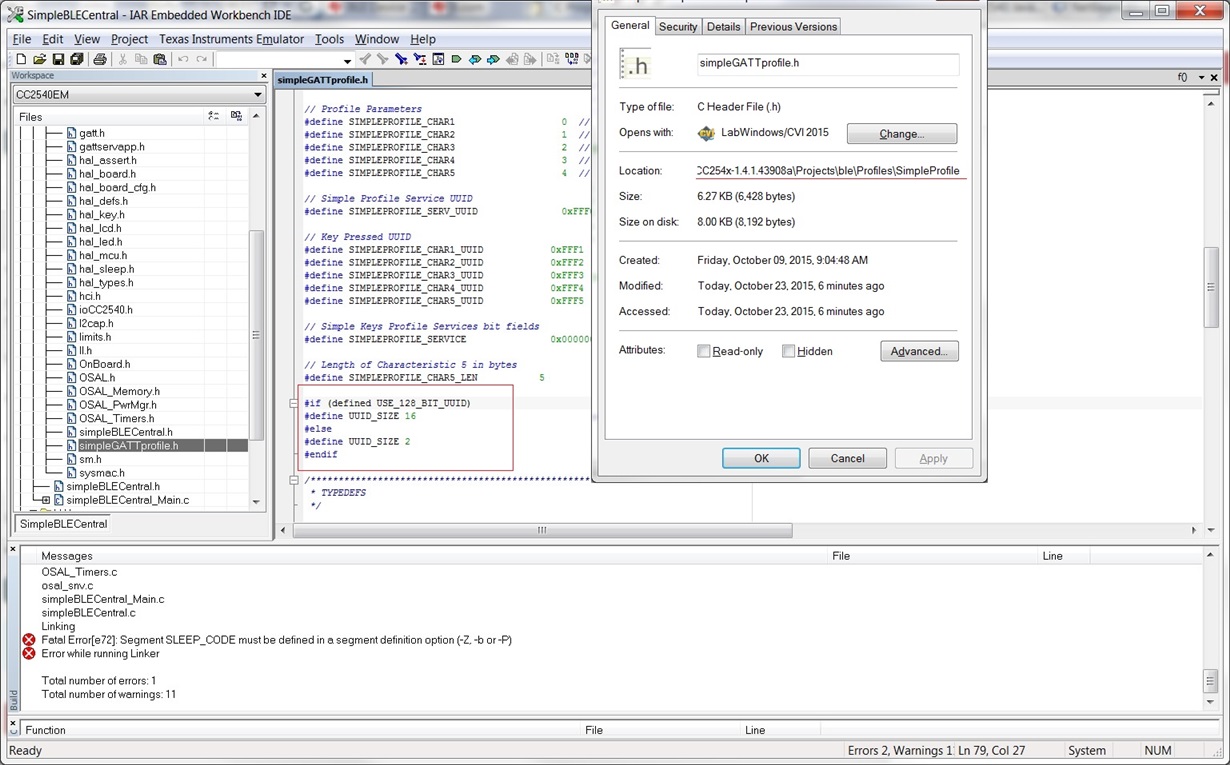The height and width of the screenshot is (765, 1230).
Task: Click the 'Error while running Linker' red icon
Action: click(29, 654)
